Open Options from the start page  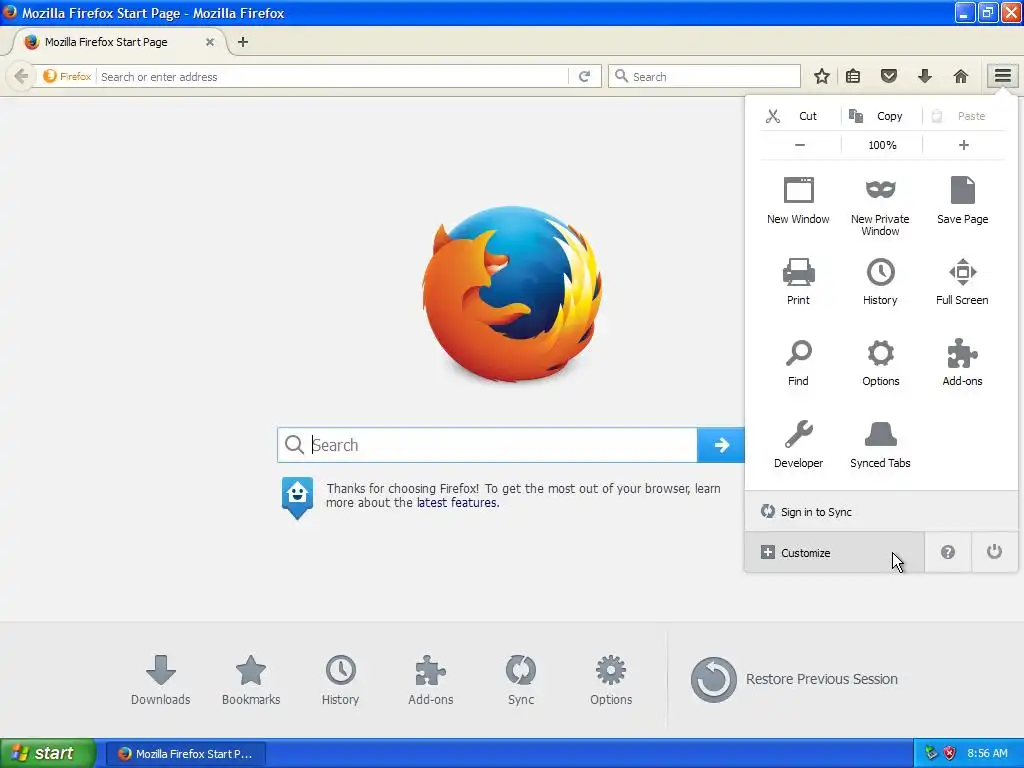[611, 679]
